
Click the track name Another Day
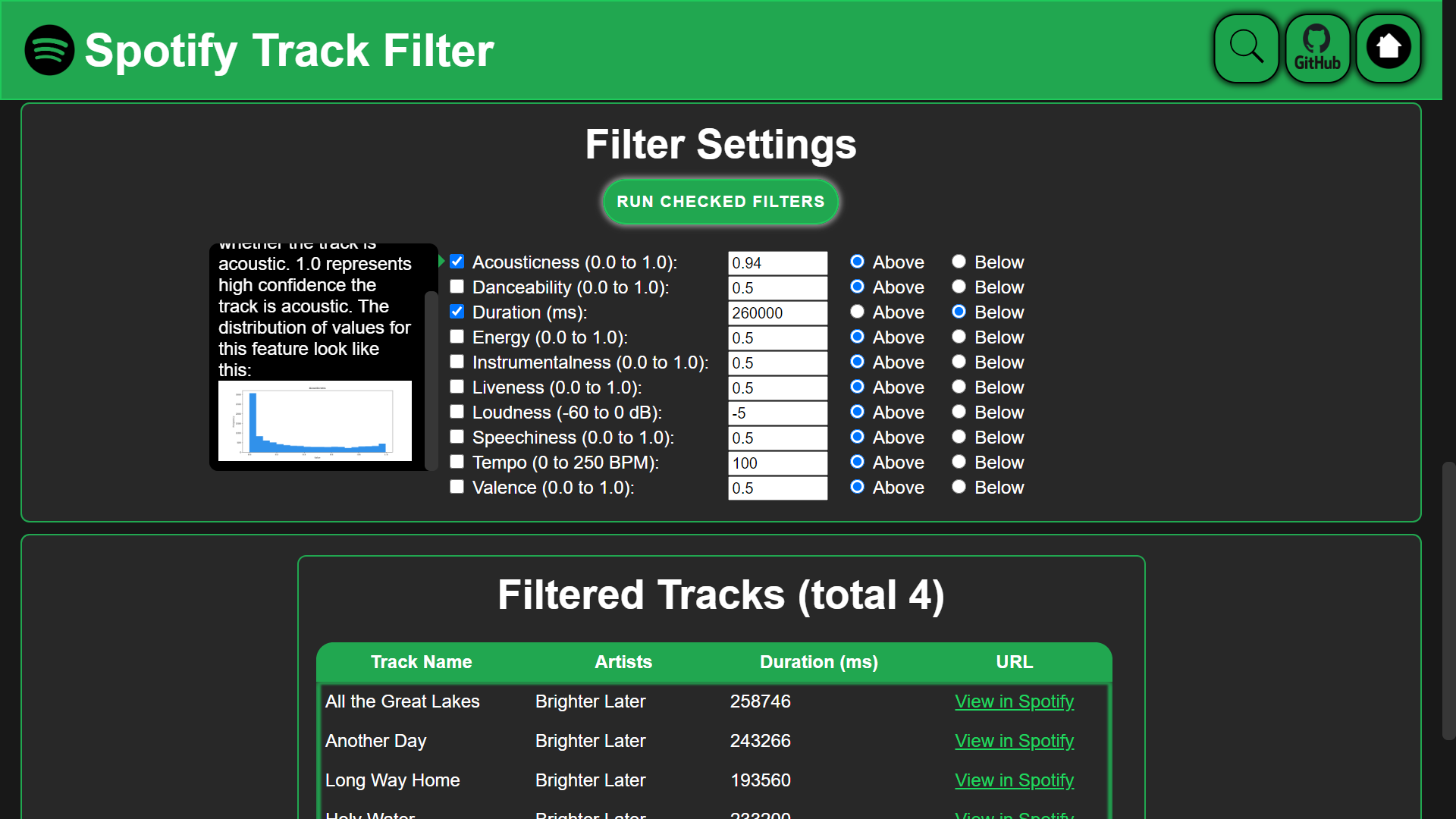[x=375, y=741]
